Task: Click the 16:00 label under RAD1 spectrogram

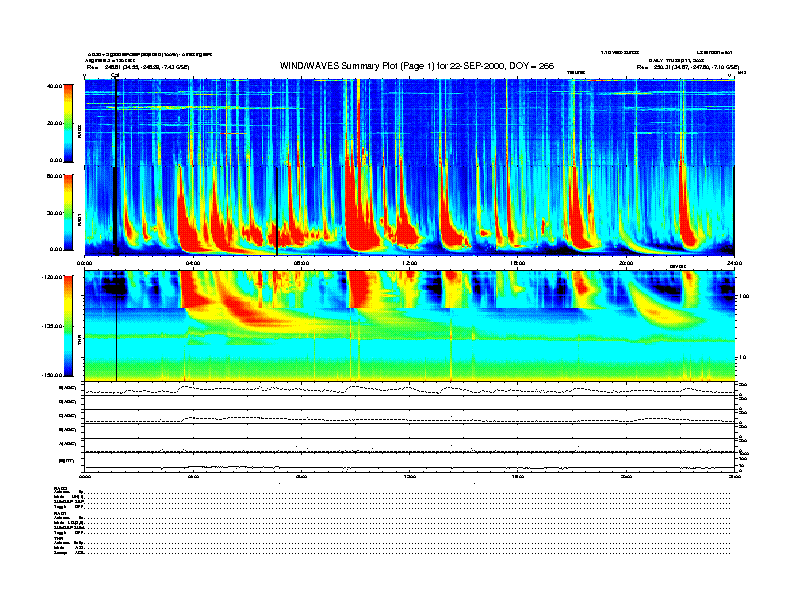Action: pyautogui.click(x=518, y=263)
